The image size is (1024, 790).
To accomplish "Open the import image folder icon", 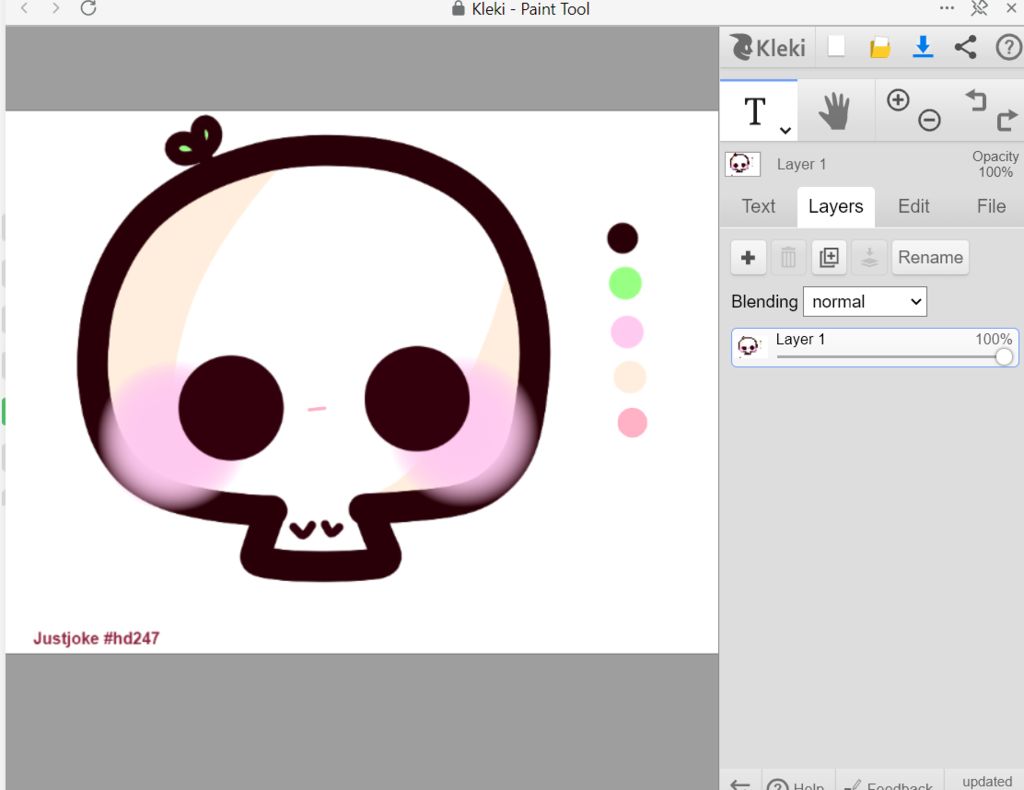I will [880, 48].
